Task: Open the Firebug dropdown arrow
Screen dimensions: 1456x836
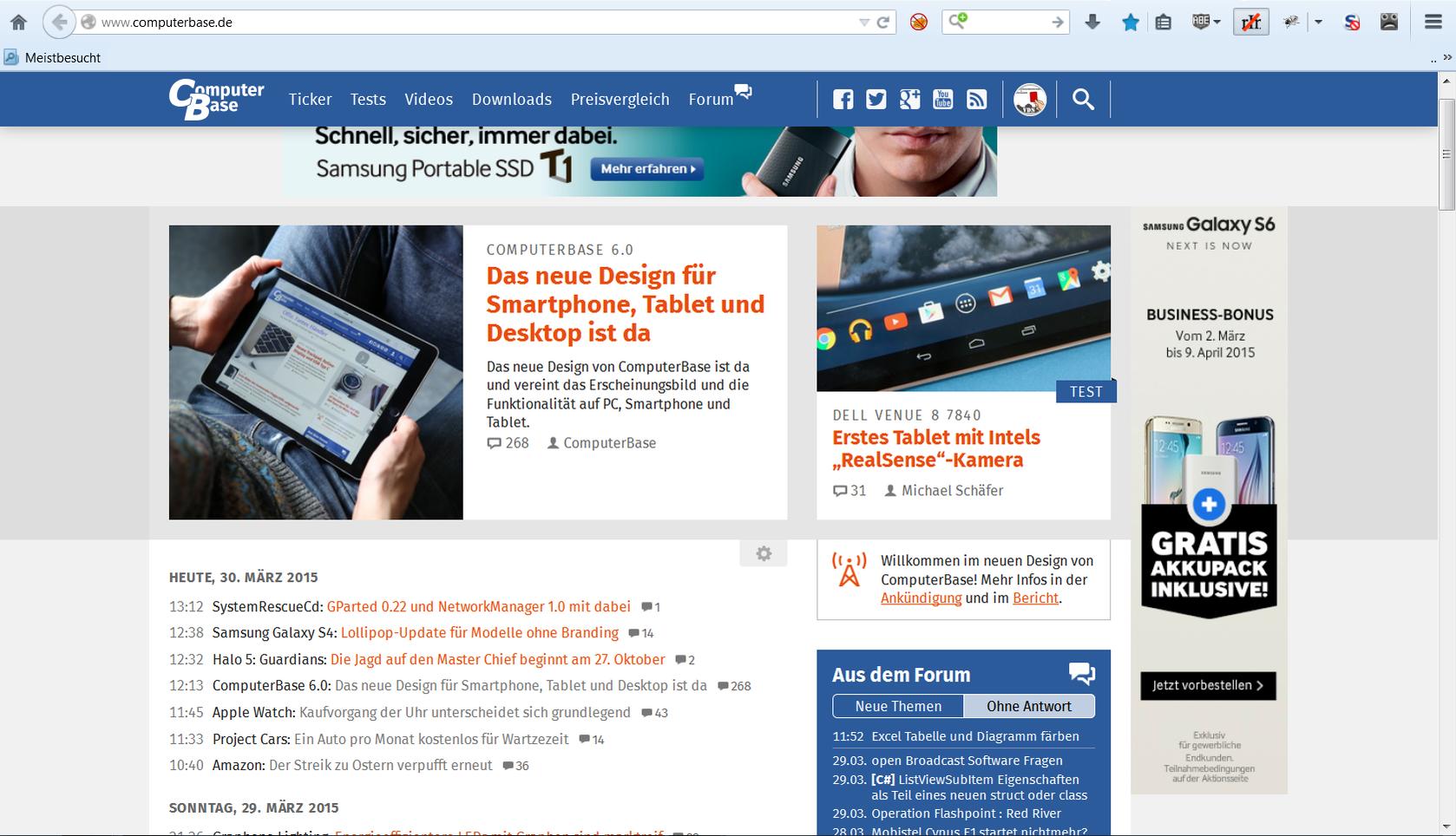Action: point(1318,23)
